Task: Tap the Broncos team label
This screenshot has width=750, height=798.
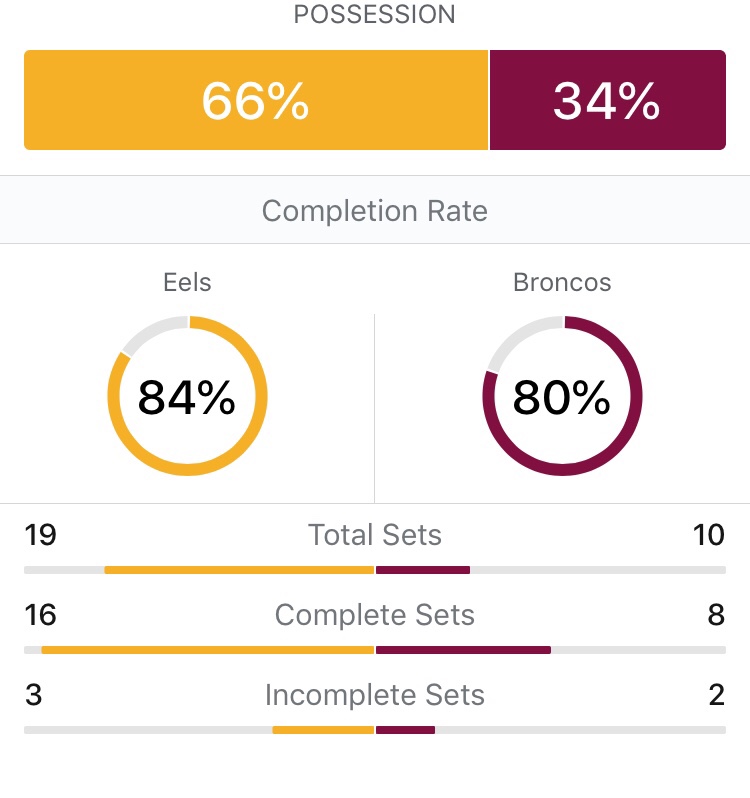Action: [x=562, y=282]
